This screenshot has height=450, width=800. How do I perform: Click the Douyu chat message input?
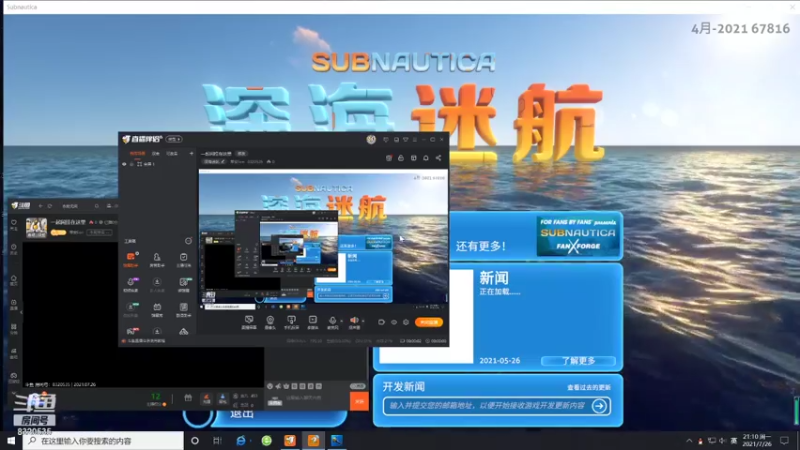(x=316, y=398)
